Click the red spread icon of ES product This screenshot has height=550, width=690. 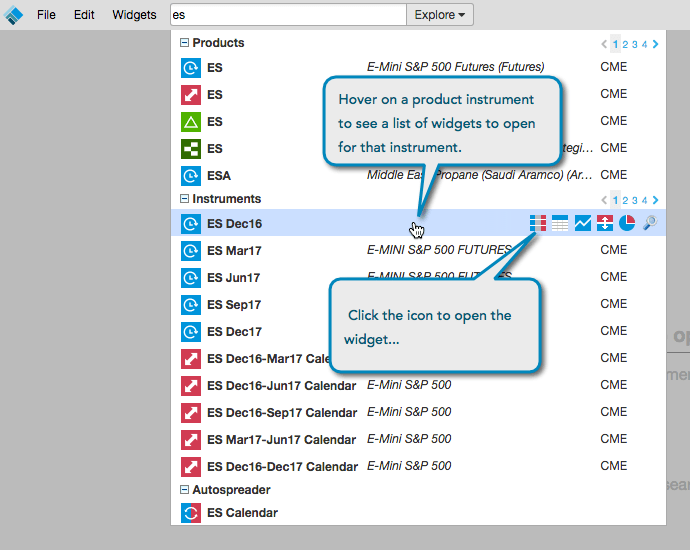(191, 95)
